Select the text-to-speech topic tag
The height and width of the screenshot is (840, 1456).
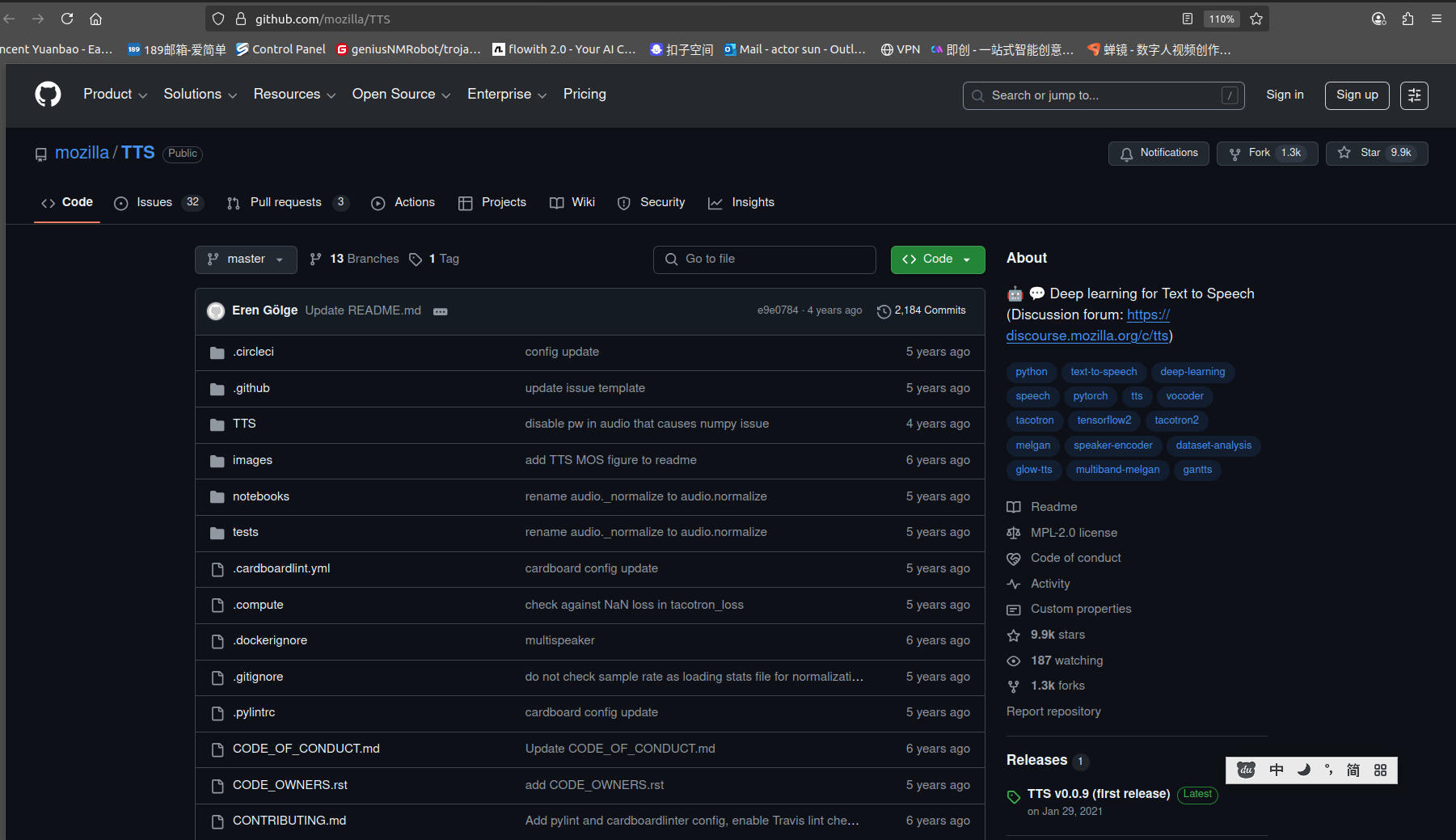[1104, 372]
